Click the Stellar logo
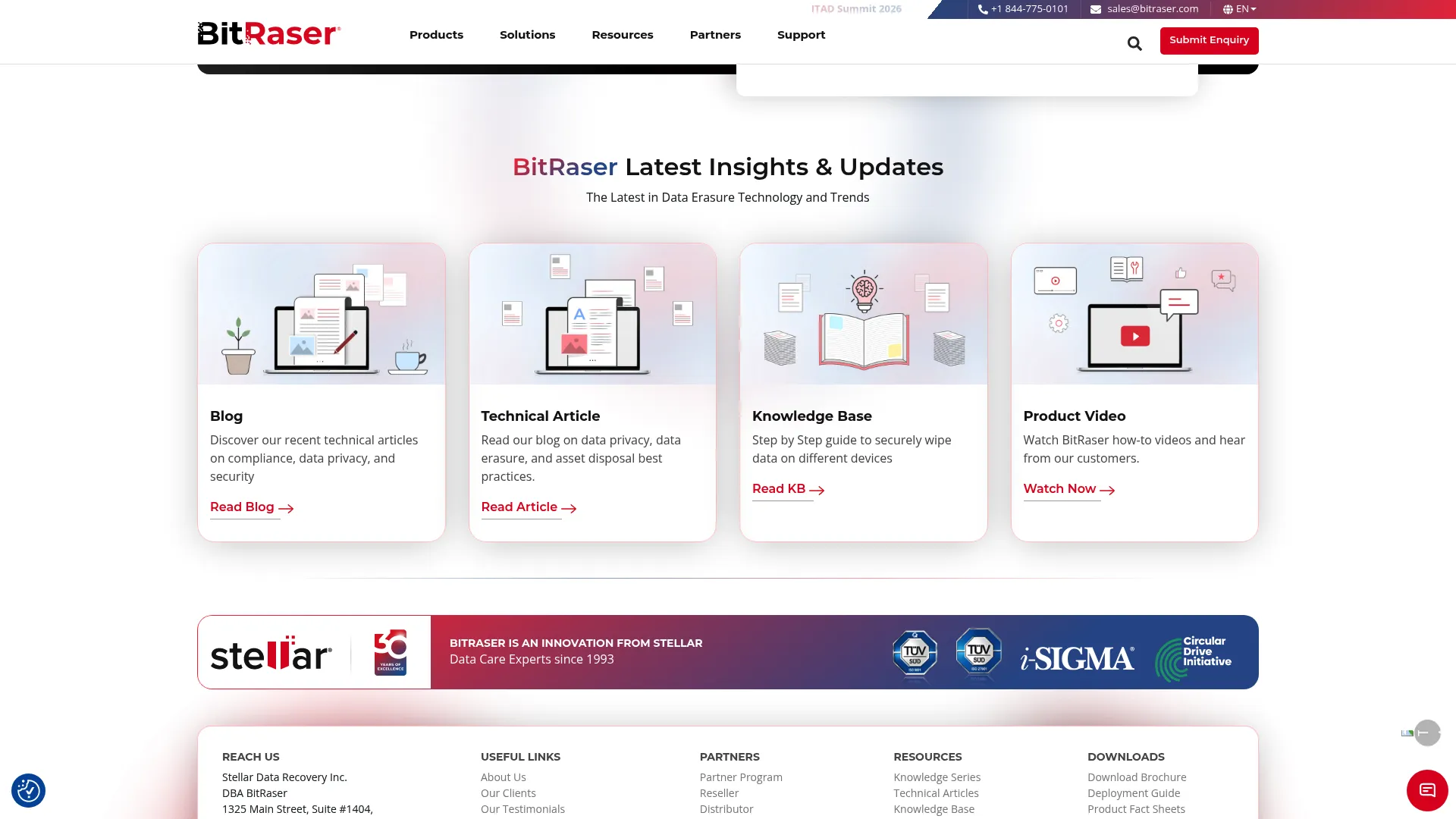This screenshot has width=1456, height=819. (x=271, y=654)
